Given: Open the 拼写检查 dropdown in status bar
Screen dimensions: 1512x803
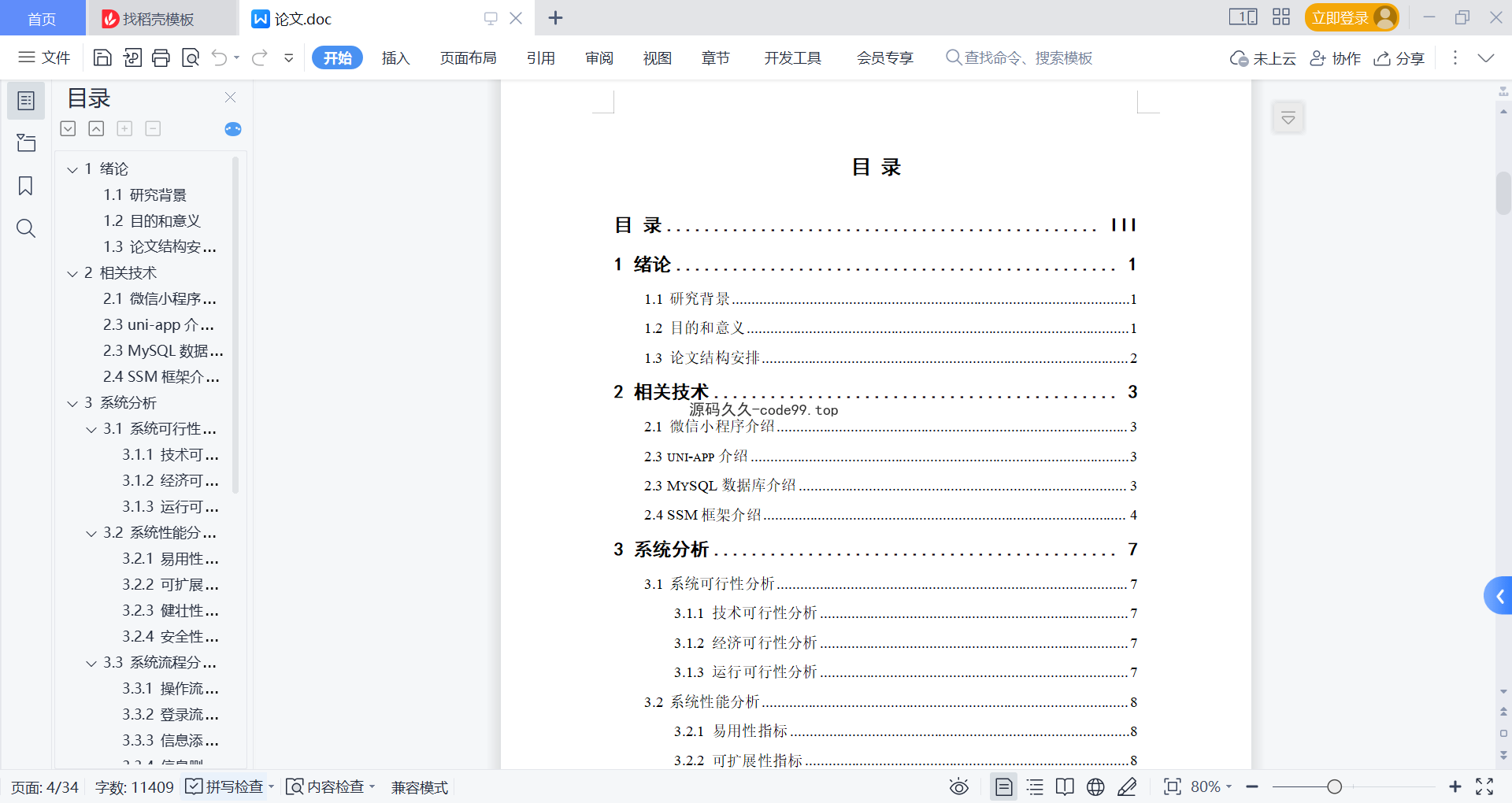Looking at the screenshot, I should 271,786.
